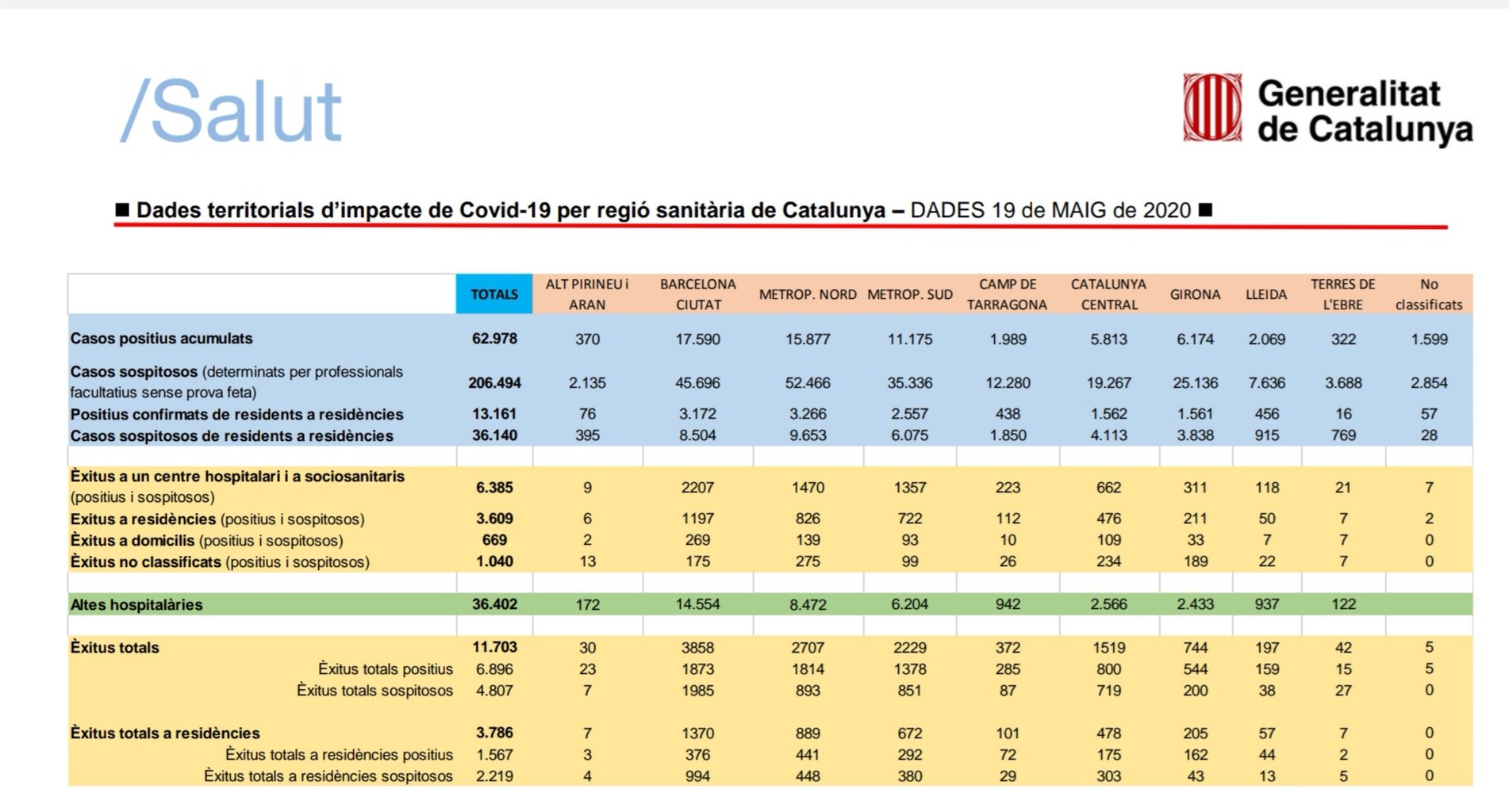
Task: Select the blue TOTALS column header
Action: (x=493, y=294)
